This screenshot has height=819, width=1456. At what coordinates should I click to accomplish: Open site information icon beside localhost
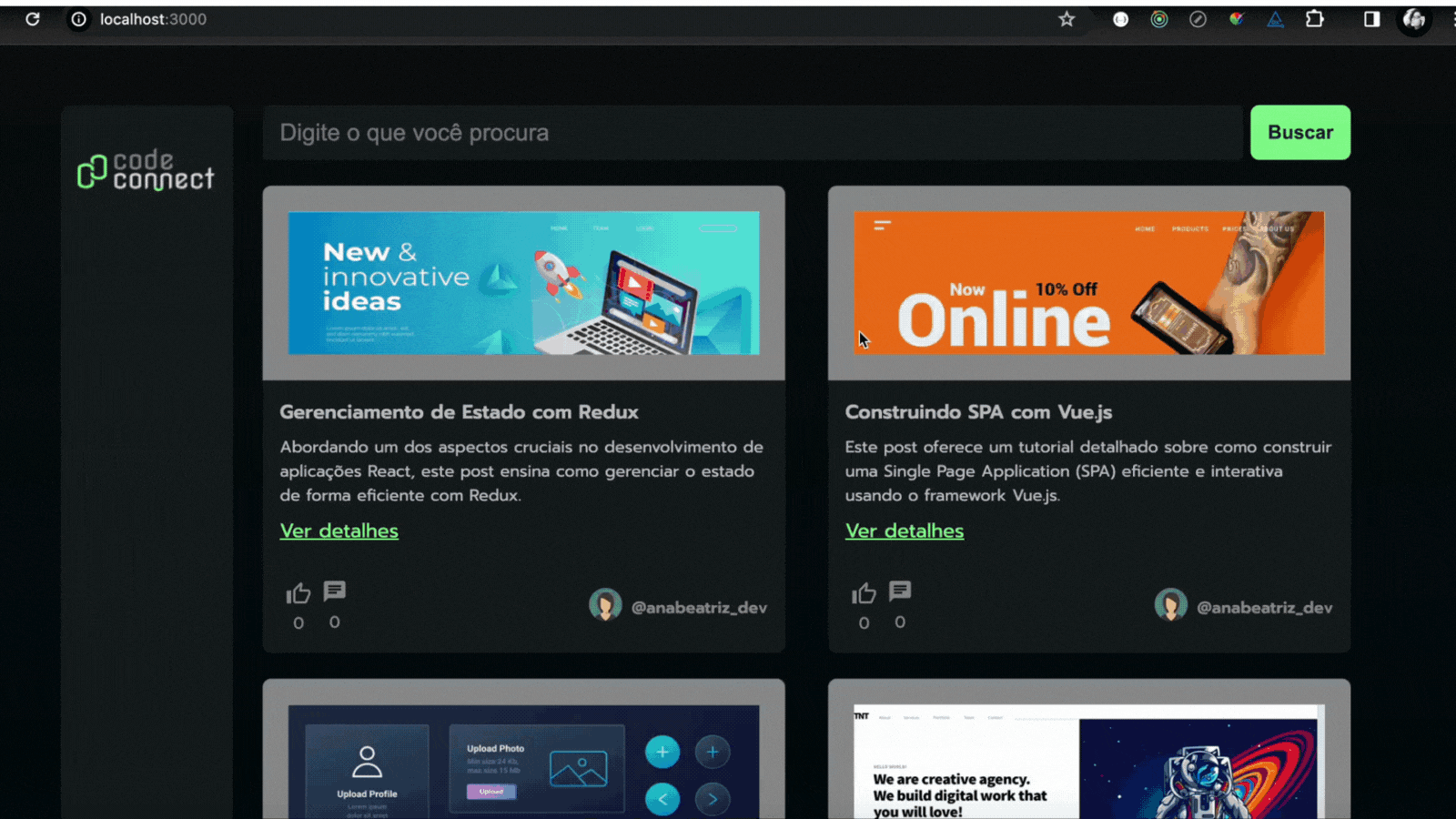(79, 19)
